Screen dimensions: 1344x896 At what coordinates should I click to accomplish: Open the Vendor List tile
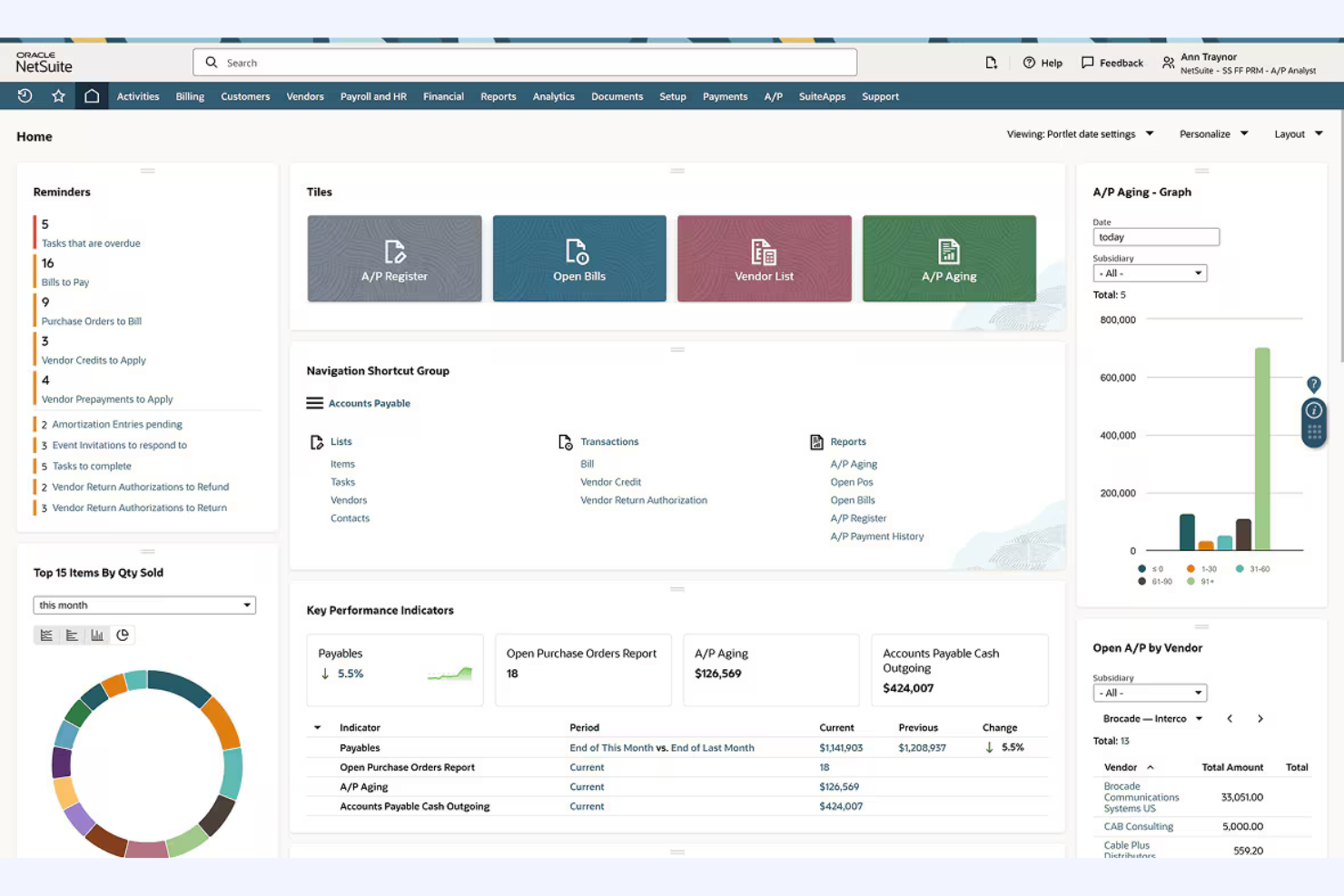tap(763, 259)
